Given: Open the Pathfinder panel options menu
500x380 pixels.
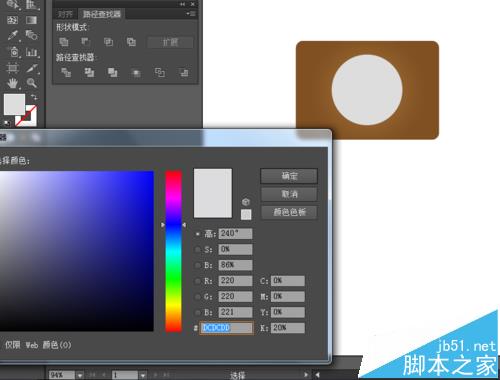Looking at the screenshot, I should tap(191, 14).
